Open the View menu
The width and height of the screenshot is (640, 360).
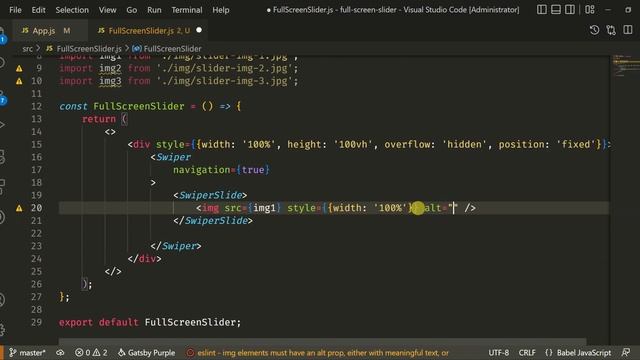coord(107,10)
